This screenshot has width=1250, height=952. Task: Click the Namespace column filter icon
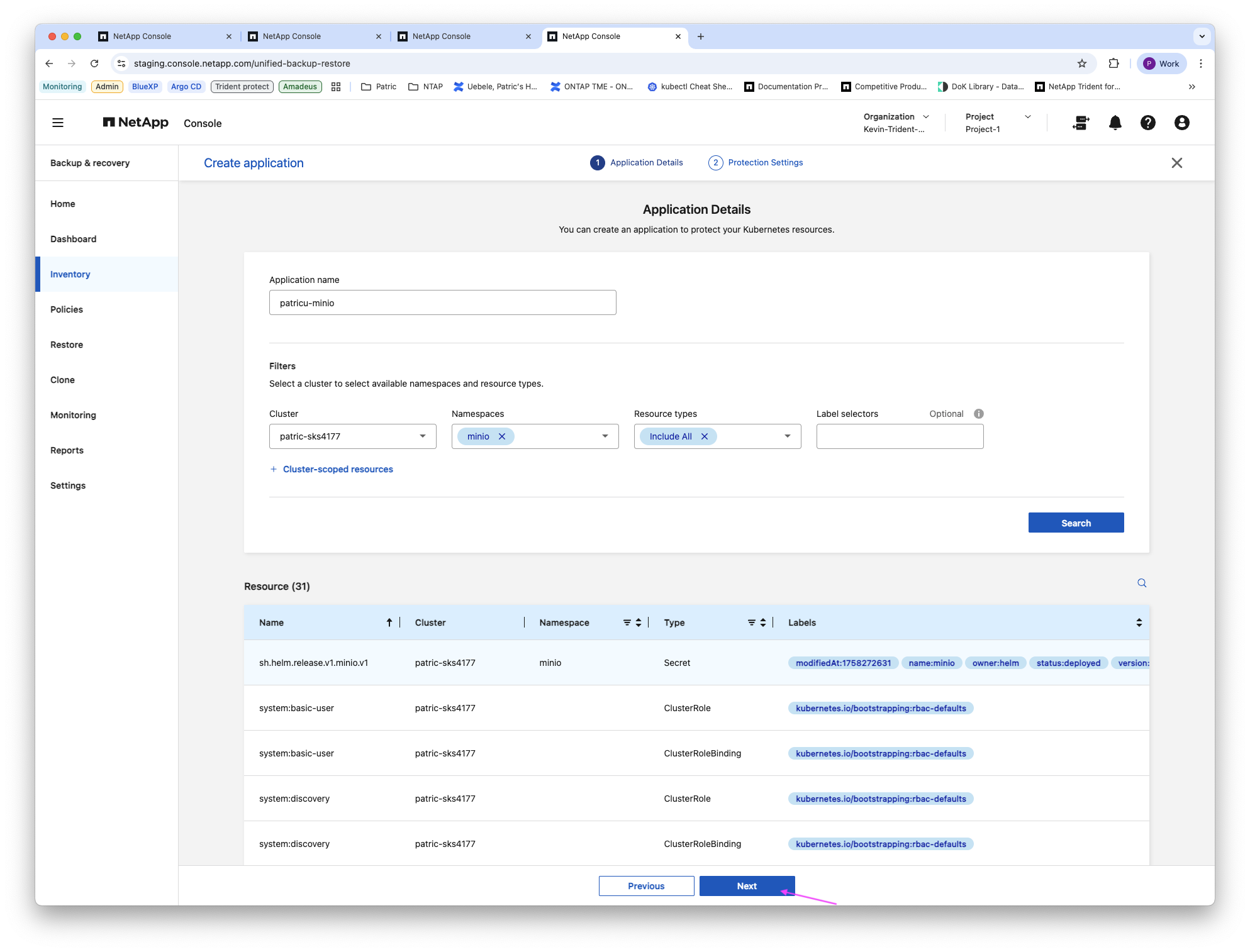[627, 623]
